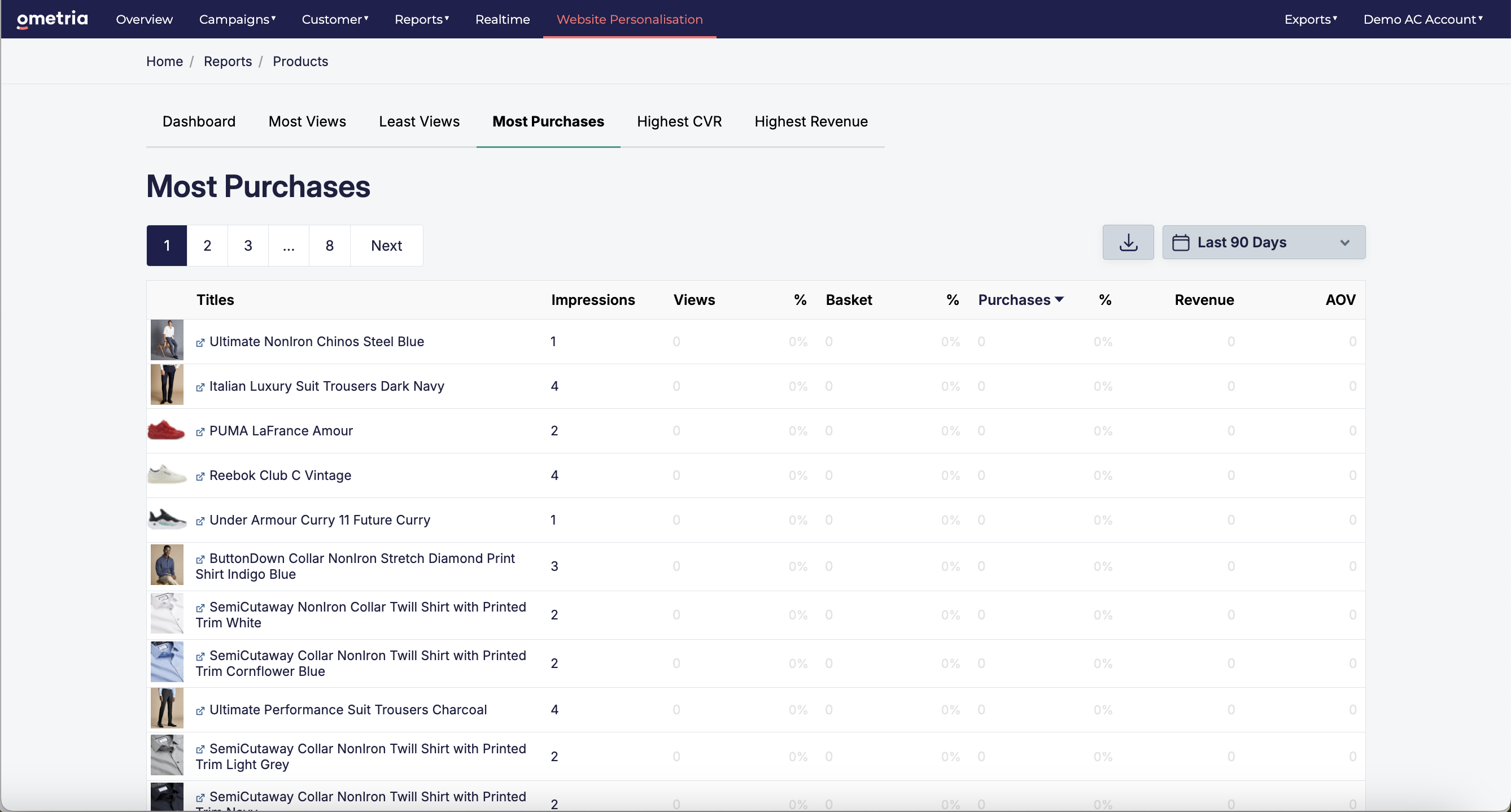This screenshot has width=1511, height=812.
Task: Switch to the Most Views tab
Action: 307,121
